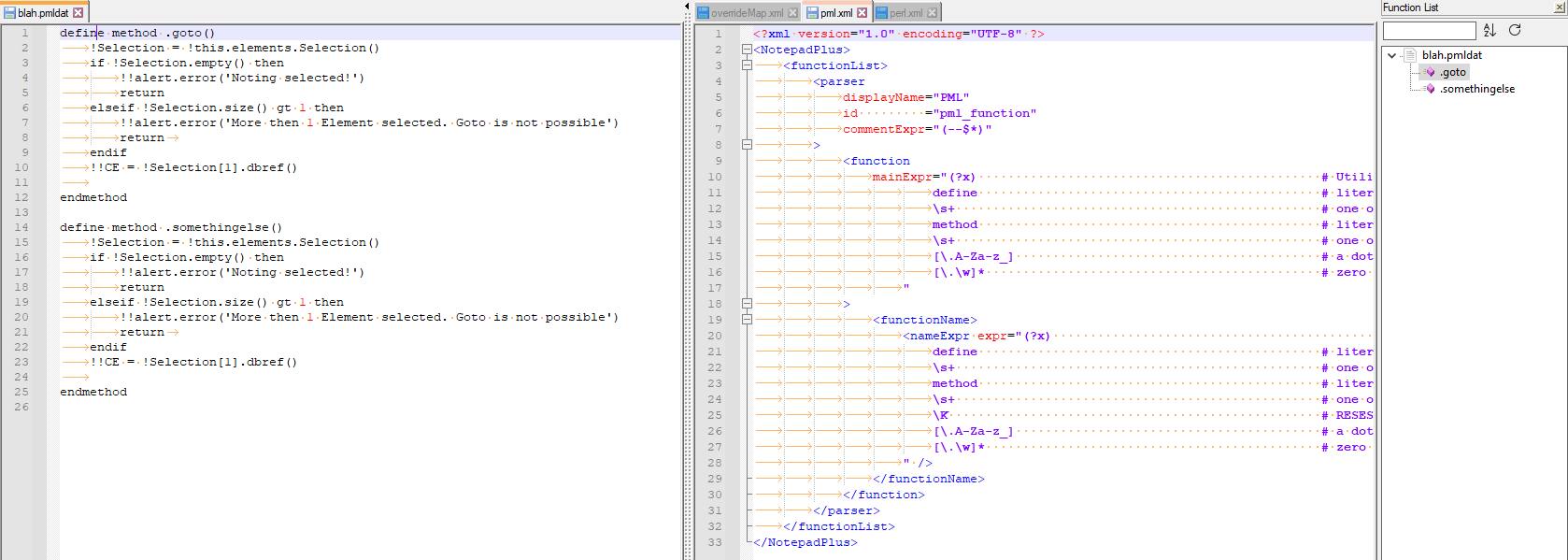Click '# RESES' comment on line 25
The height and width of the screenshot is (560, 1568).
coord(1347,415)
